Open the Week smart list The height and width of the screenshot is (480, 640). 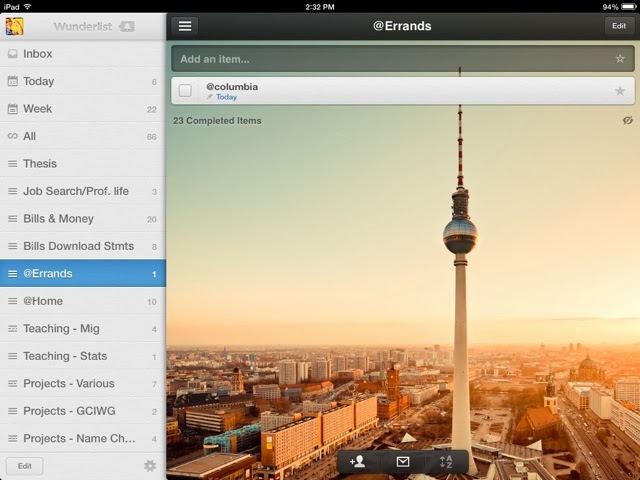pyautogui.click(x=83, y=109)
